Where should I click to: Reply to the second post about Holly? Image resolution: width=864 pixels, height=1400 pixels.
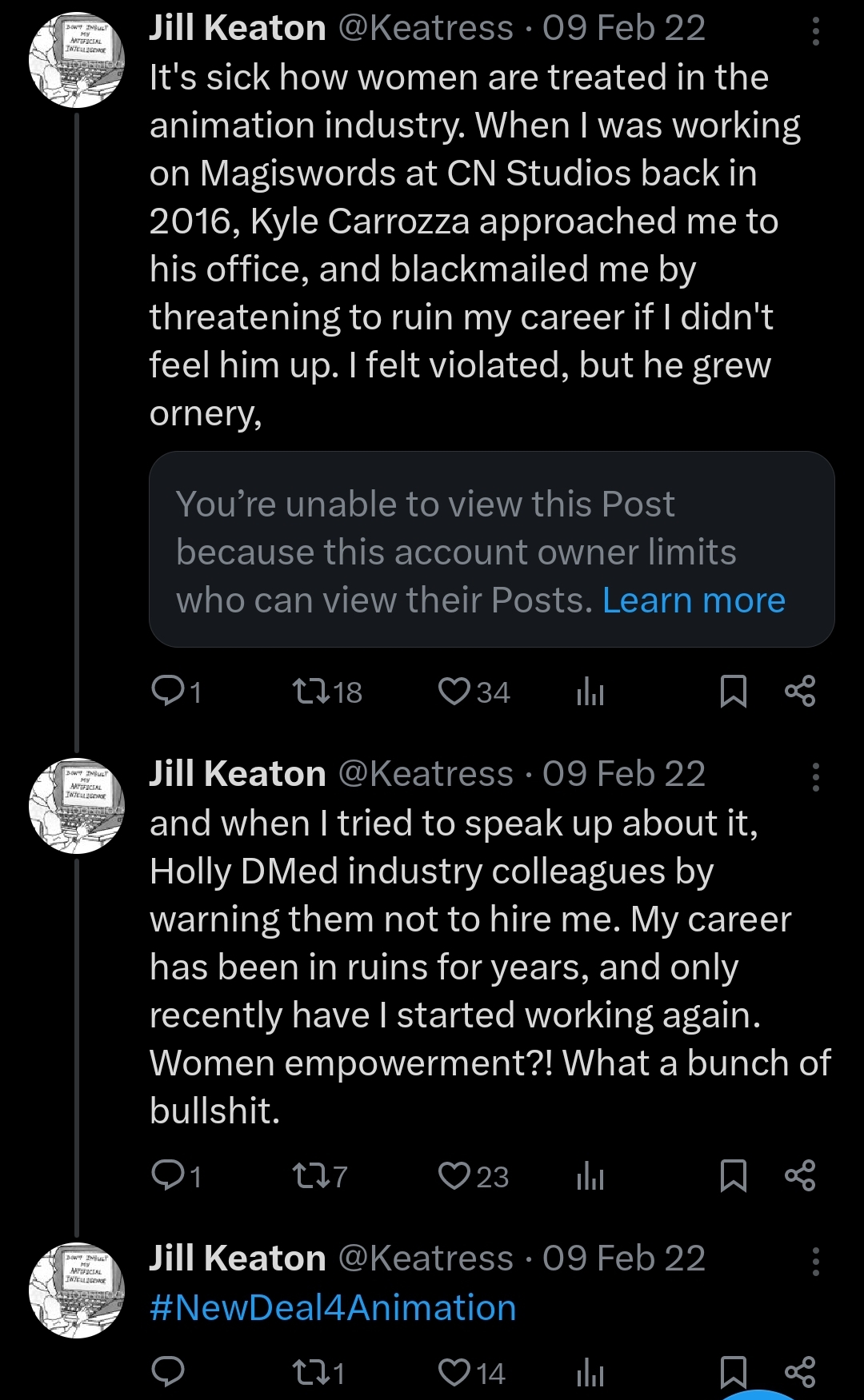pos(176,1176)
